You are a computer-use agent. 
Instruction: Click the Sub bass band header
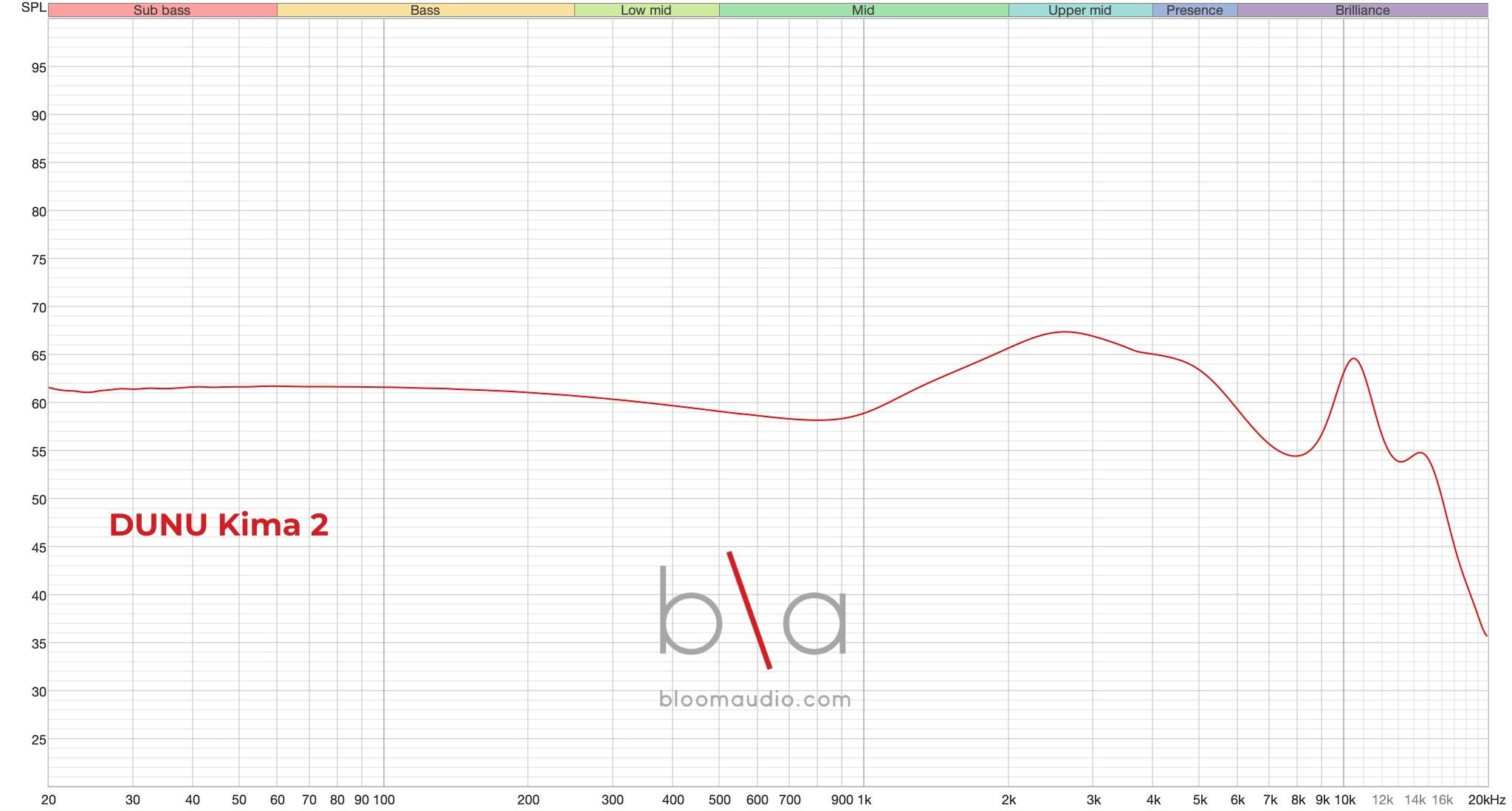[162, 10]
